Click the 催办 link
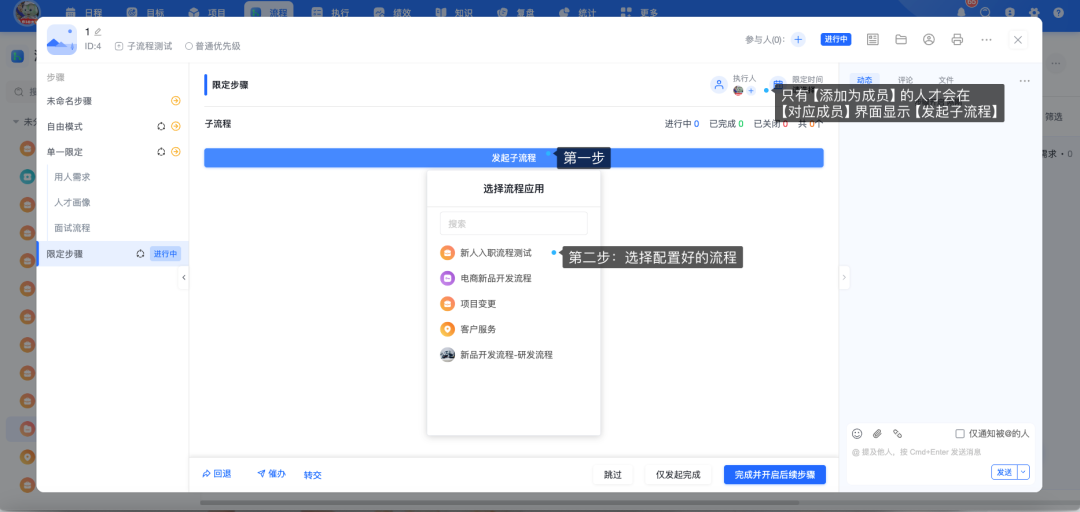This screenshot has height=512, width=1080. (271, 474)
